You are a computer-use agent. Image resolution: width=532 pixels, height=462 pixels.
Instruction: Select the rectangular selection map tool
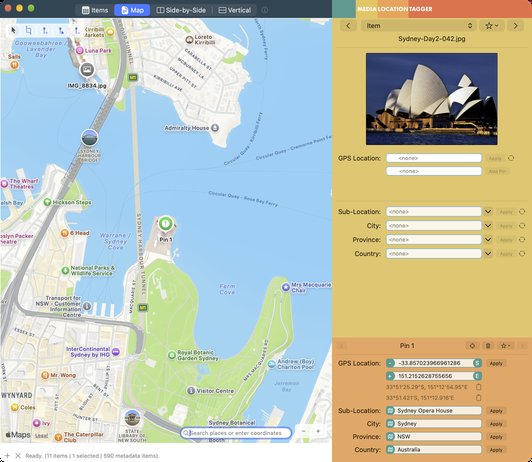28,31
